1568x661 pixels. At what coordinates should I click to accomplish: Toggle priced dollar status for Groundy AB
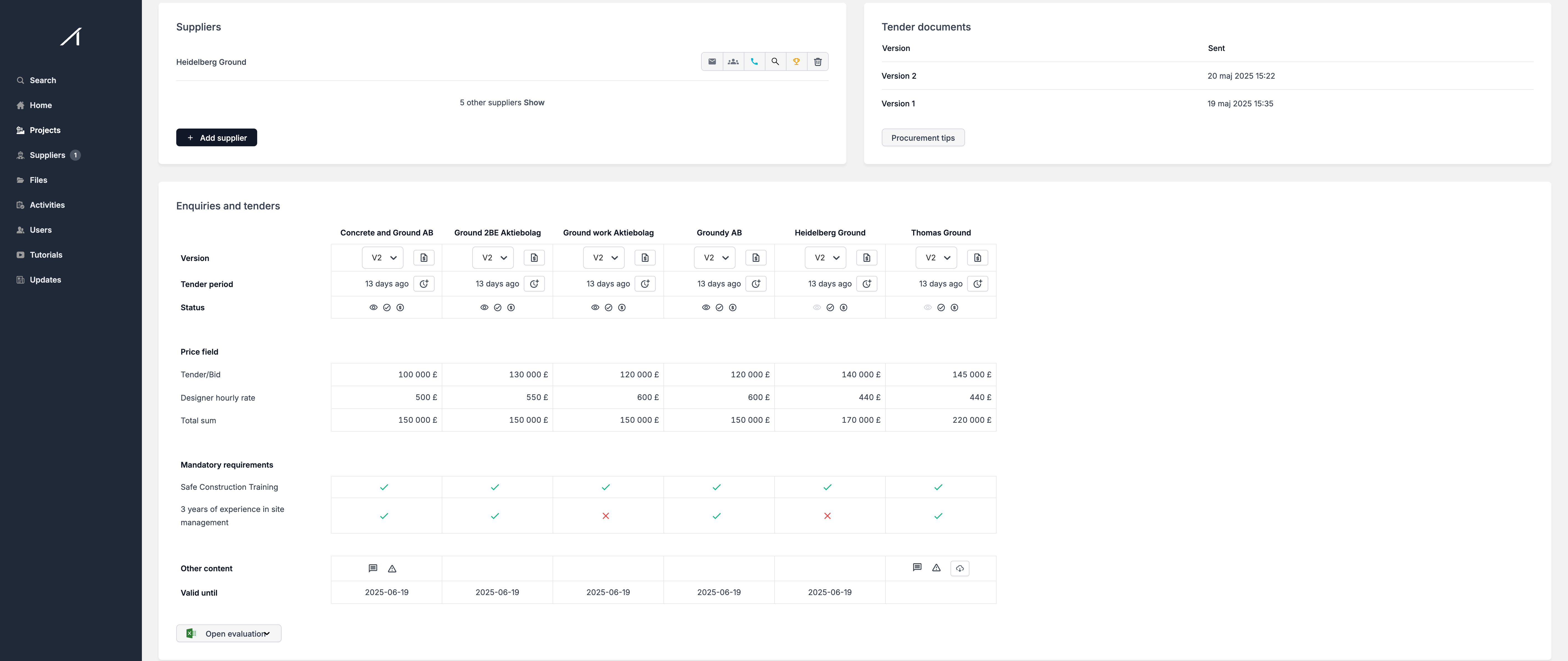pos(732,308)
